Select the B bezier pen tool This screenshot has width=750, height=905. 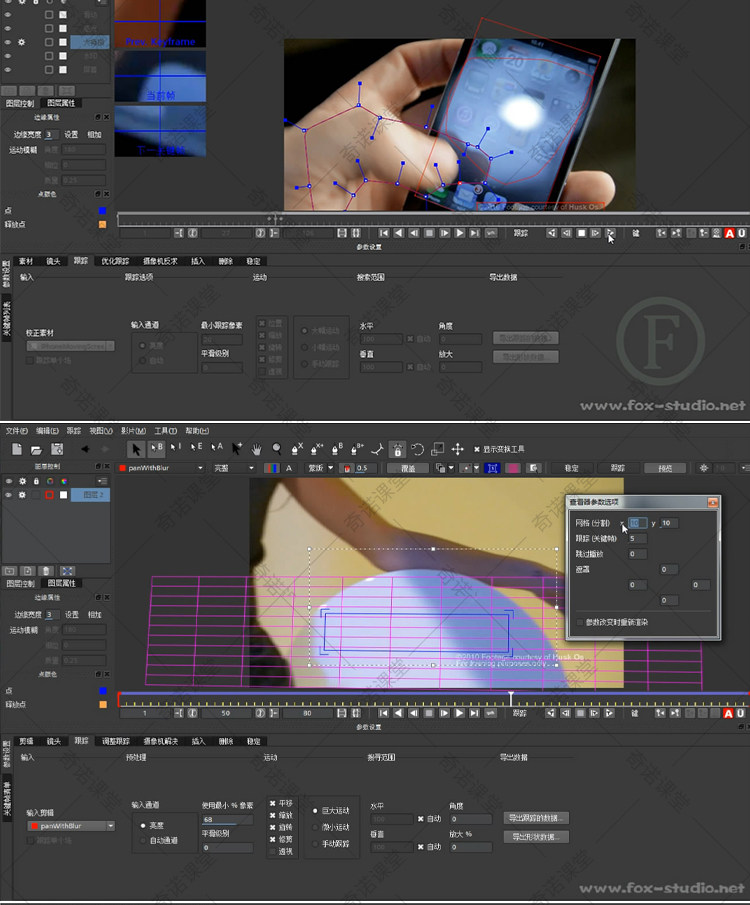337,448
